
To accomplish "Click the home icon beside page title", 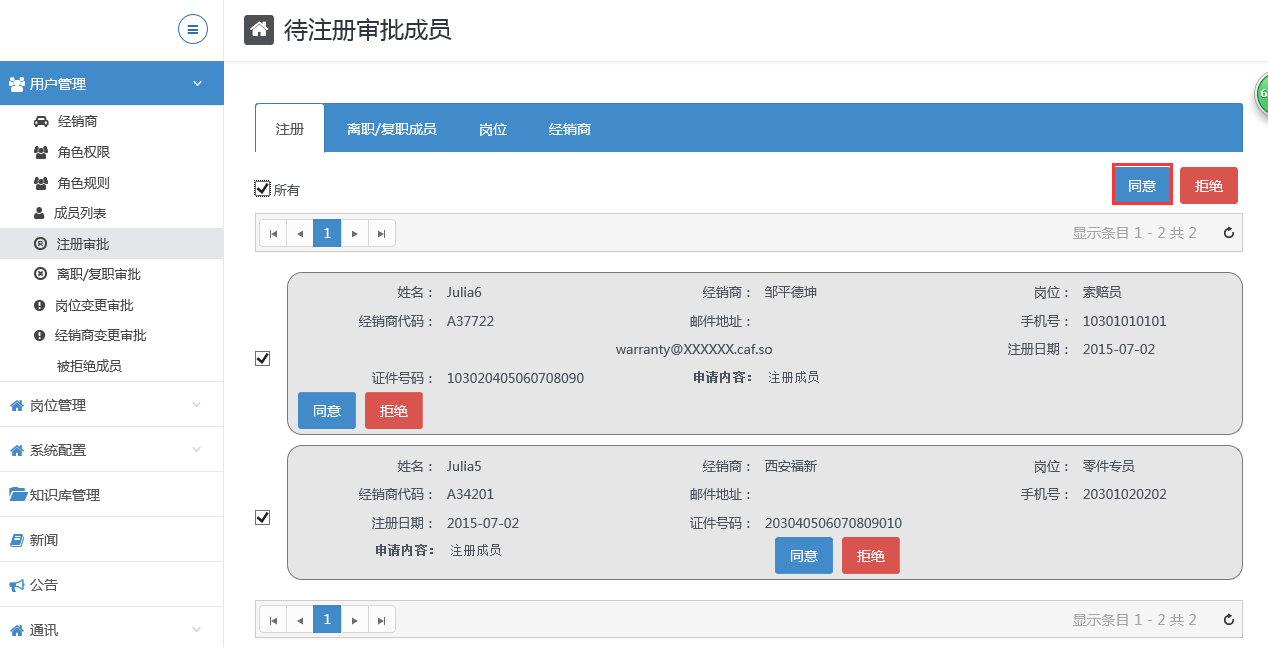I will 259,30.
